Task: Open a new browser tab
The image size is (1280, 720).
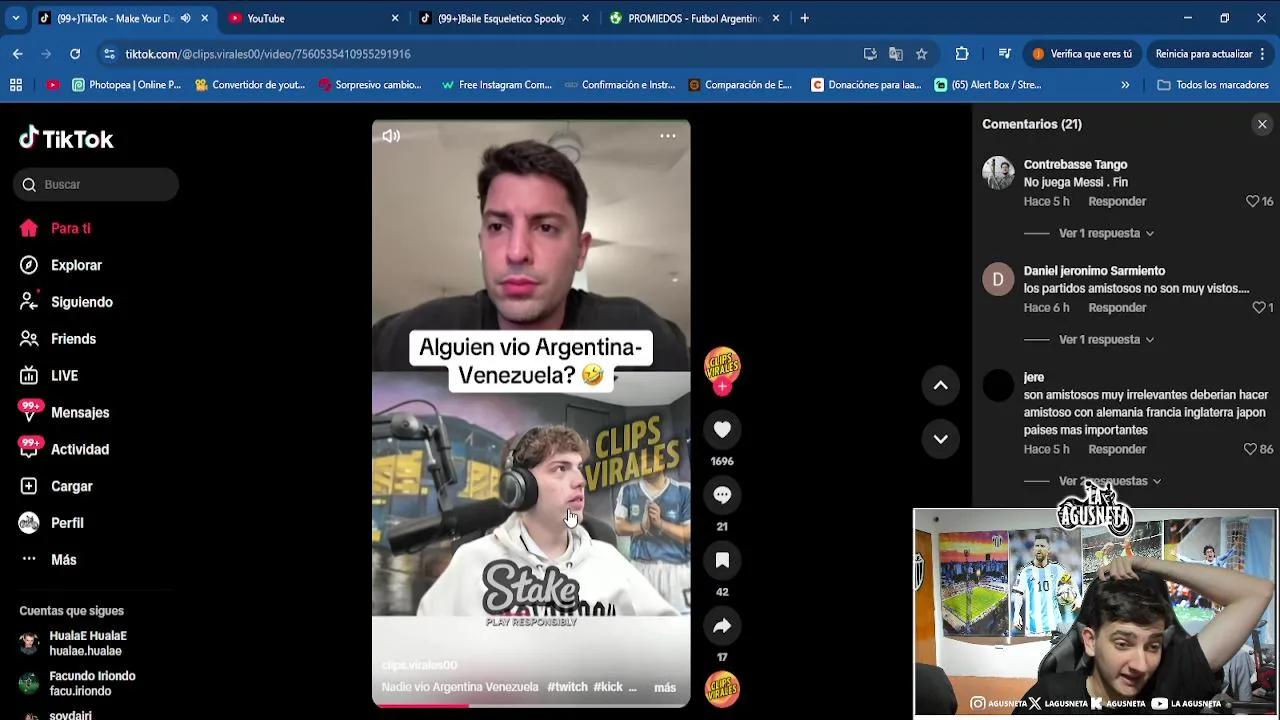Action: [x=804, y=18]
